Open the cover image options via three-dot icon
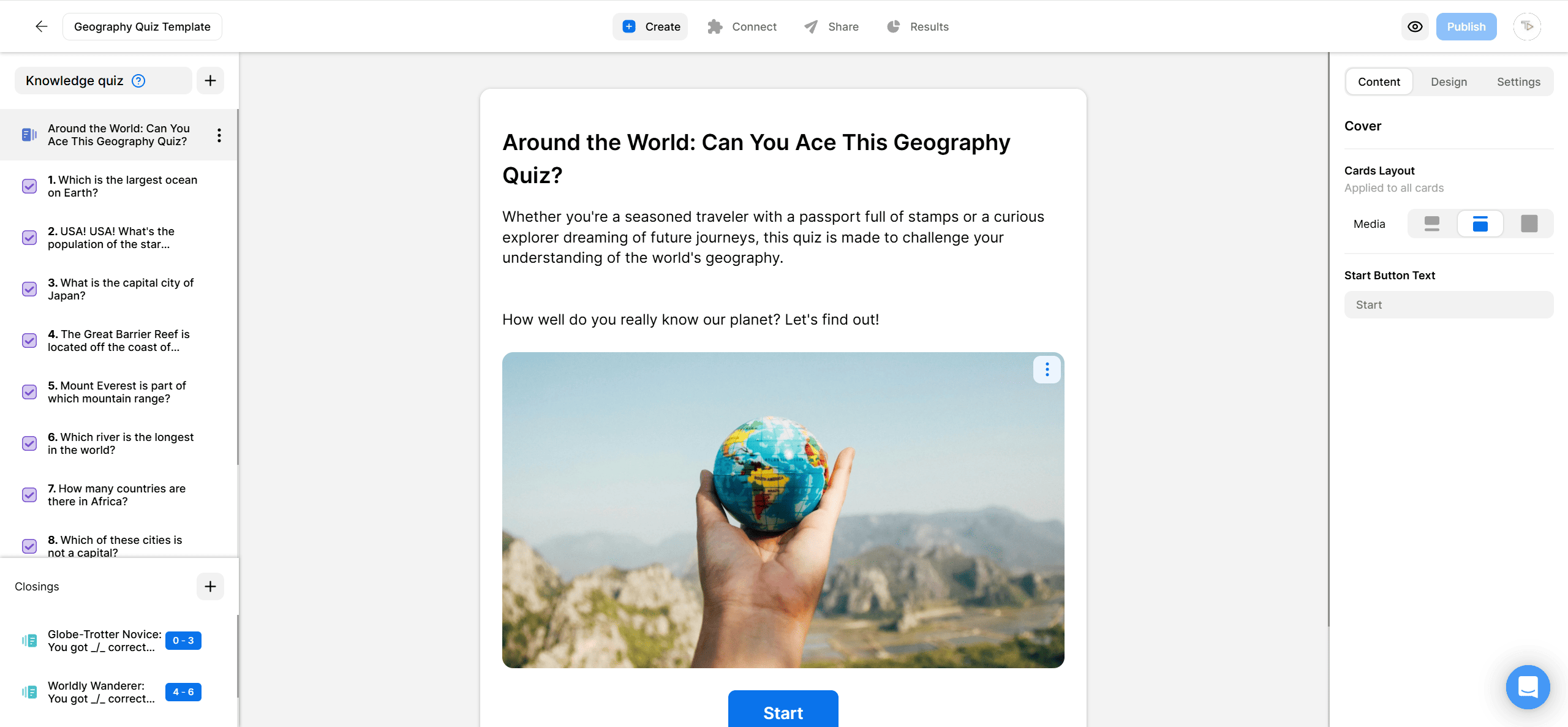The width and height of the screenshot is (1568, 727). 1047,369
